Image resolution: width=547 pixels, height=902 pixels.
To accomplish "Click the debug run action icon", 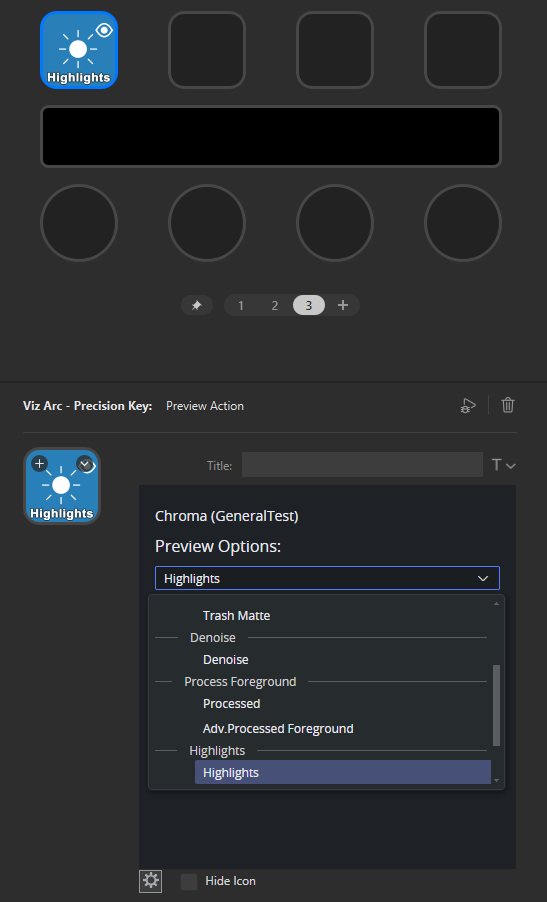I will (x=468, y=406).
